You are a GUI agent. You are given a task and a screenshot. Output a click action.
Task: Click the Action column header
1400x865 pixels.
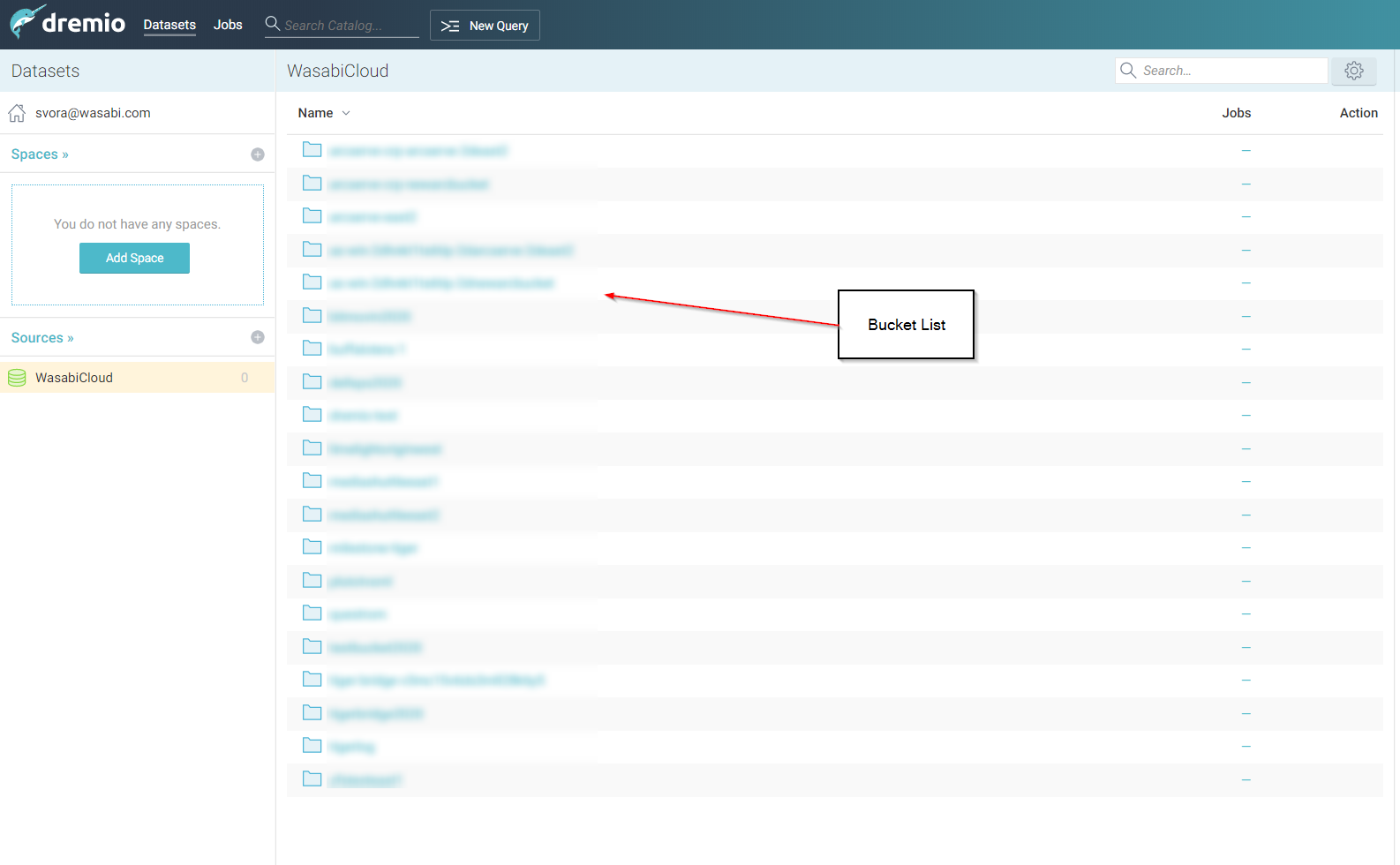click(x=1359, y=113)
